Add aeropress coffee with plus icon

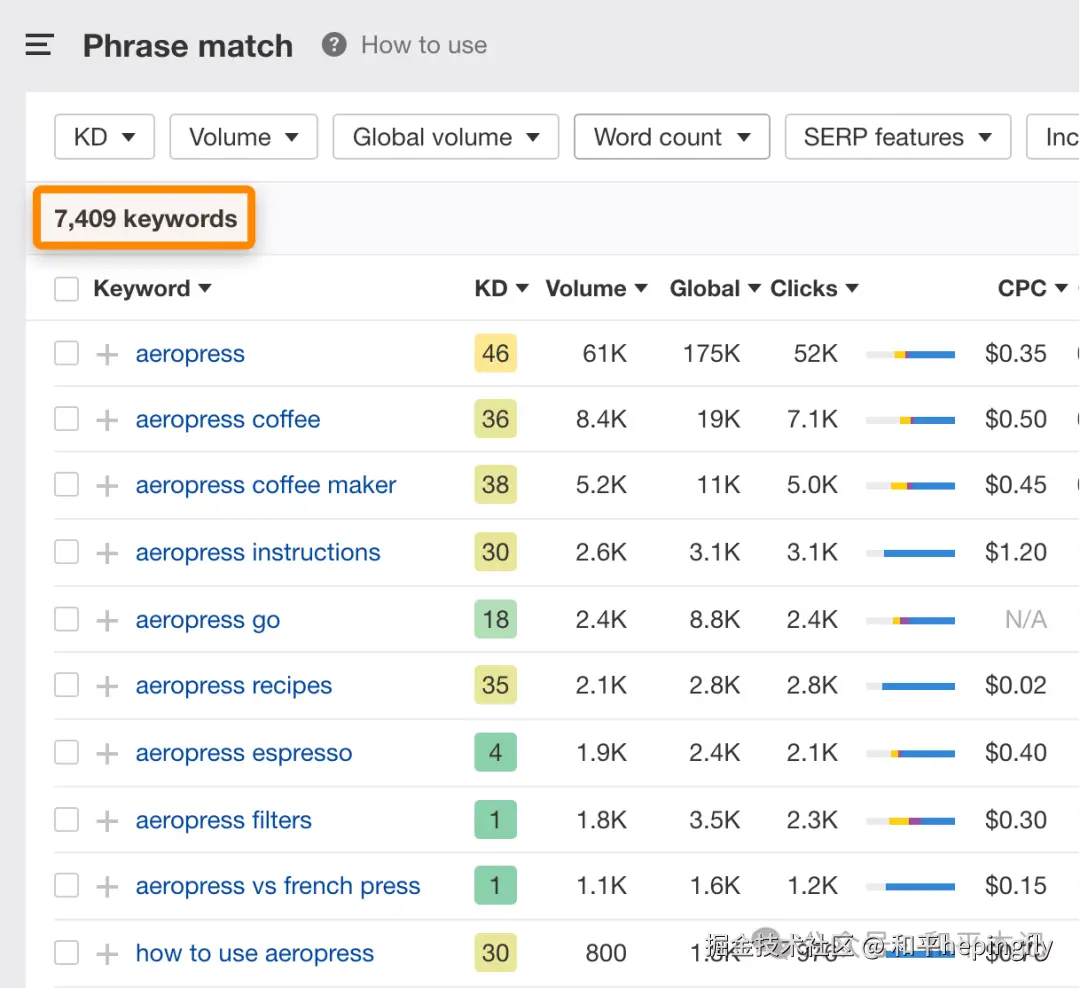pos(107,420)
